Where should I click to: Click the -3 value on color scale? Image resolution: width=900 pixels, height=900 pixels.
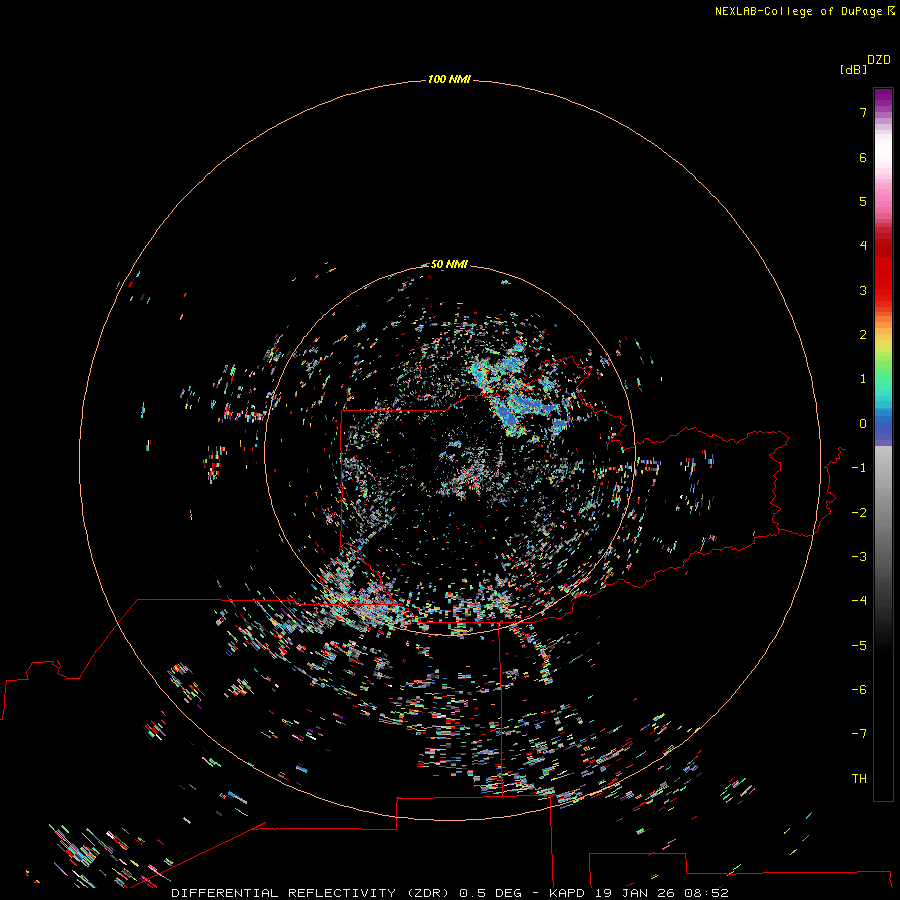(859, 556)
